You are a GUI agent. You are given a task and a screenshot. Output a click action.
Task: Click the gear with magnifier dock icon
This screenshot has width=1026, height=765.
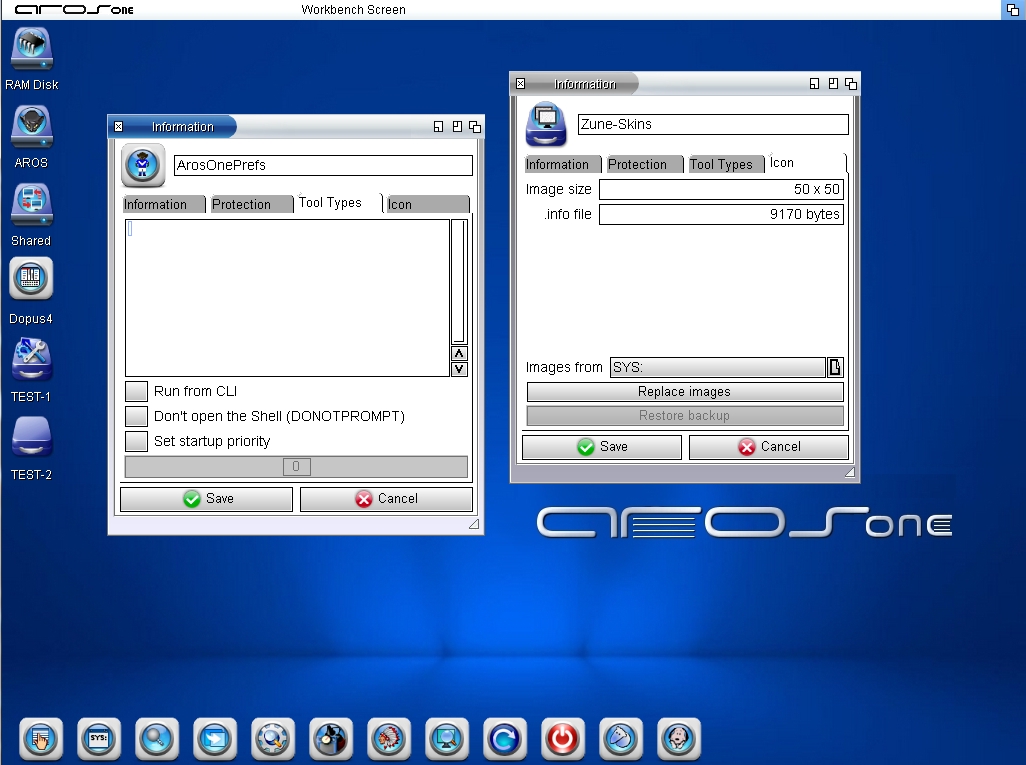pos(273,739)
